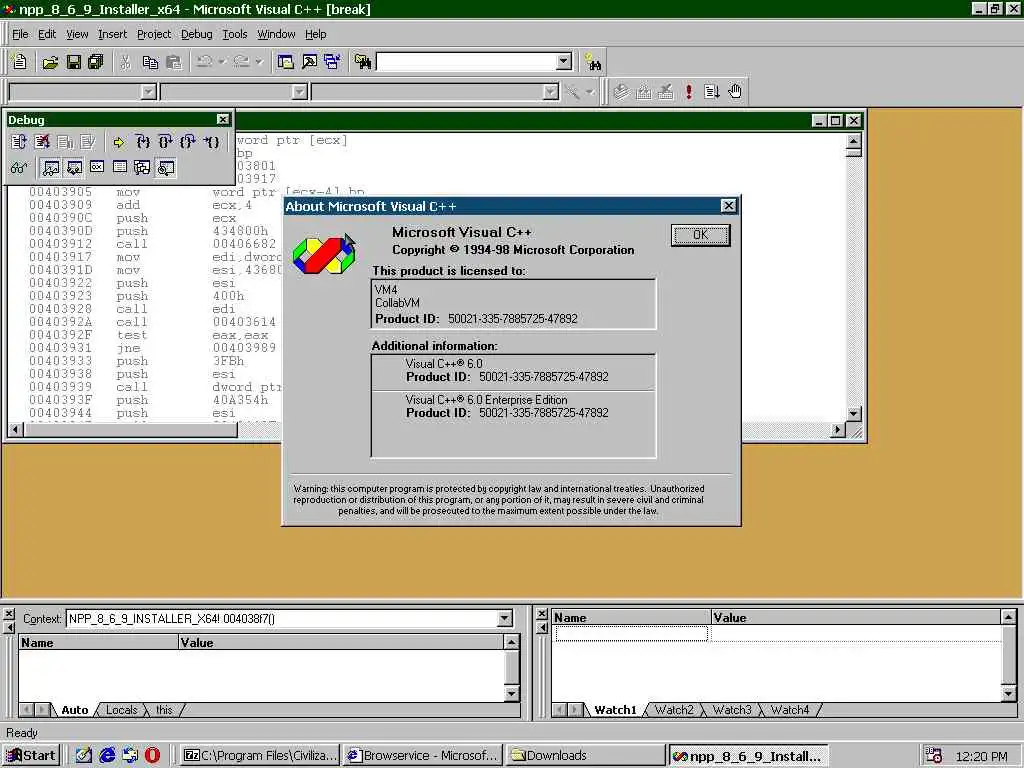Expand the Context dropdown in Variables pane

coord(504,618)
